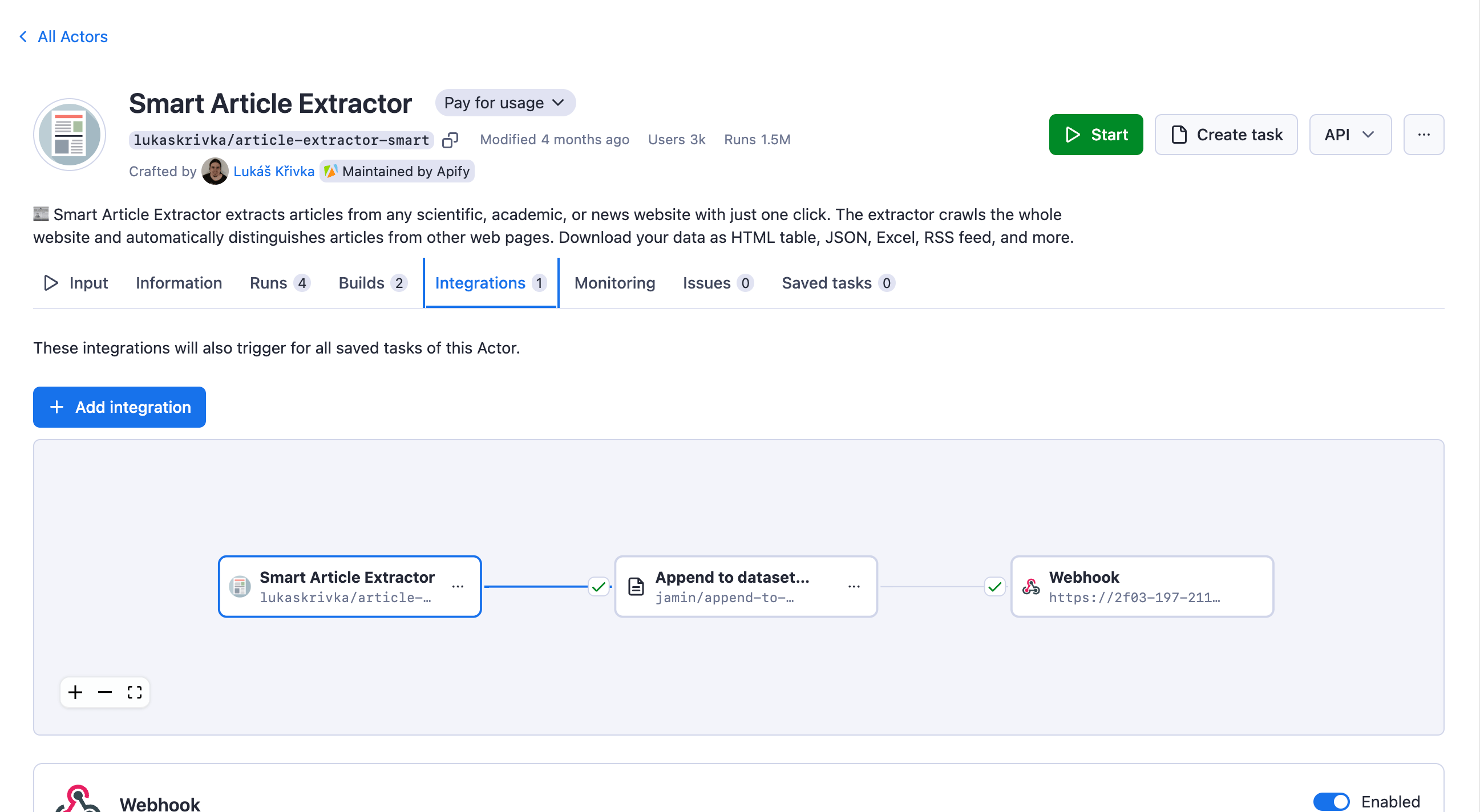Open the Saved tasks tab
The image size is (1480, 812).
click(838, 283)
